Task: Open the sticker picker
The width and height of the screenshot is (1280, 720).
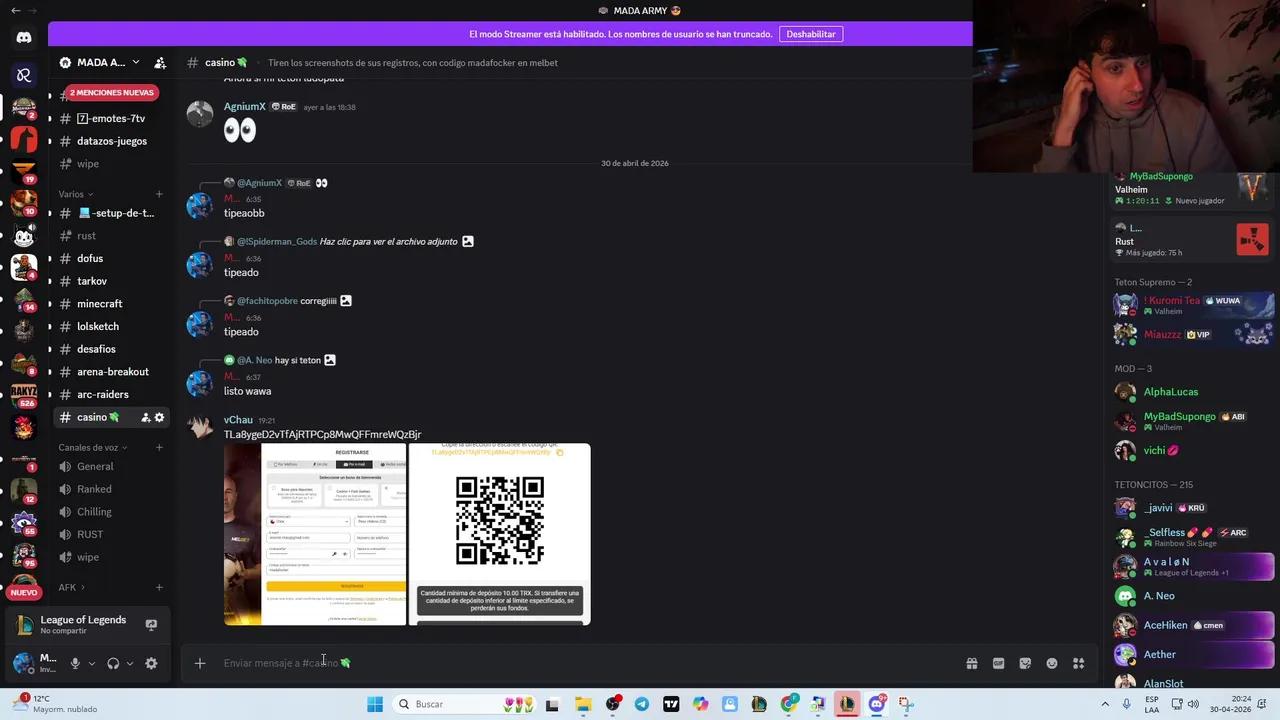Action: pos(1025,663)
